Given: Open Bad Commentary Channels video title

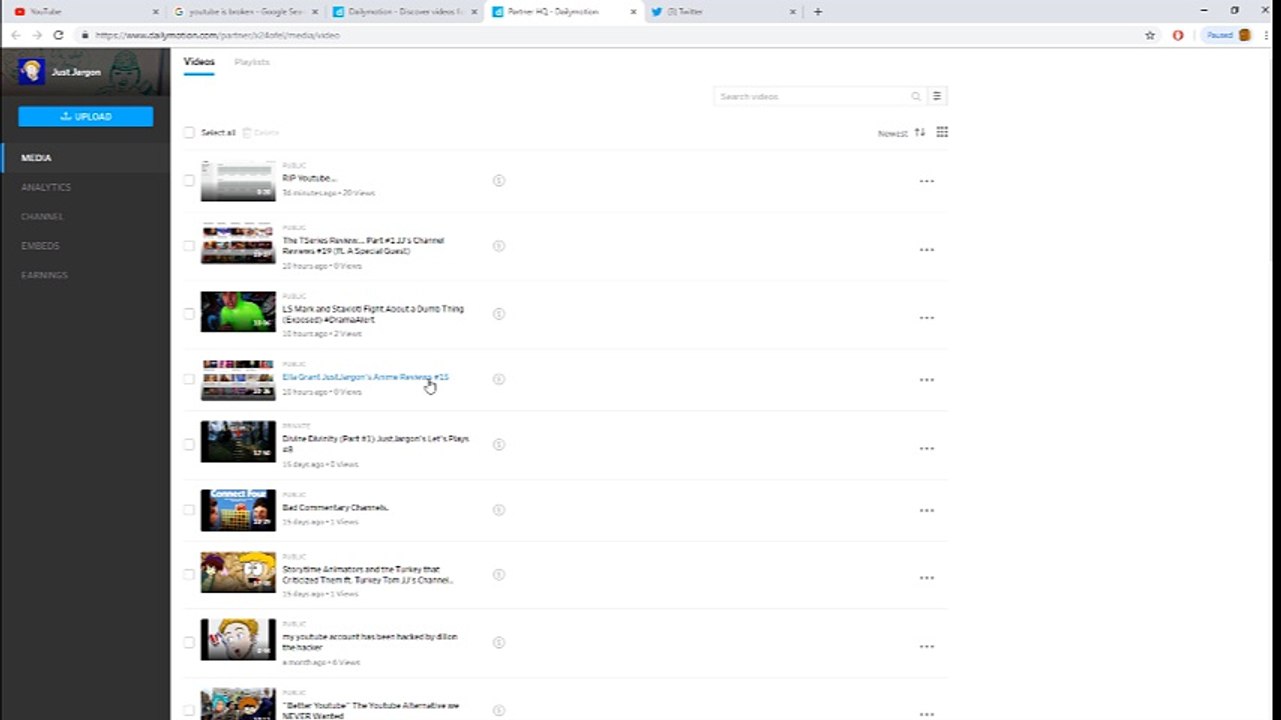Looking at the screenshot, I should click(335, 508).
